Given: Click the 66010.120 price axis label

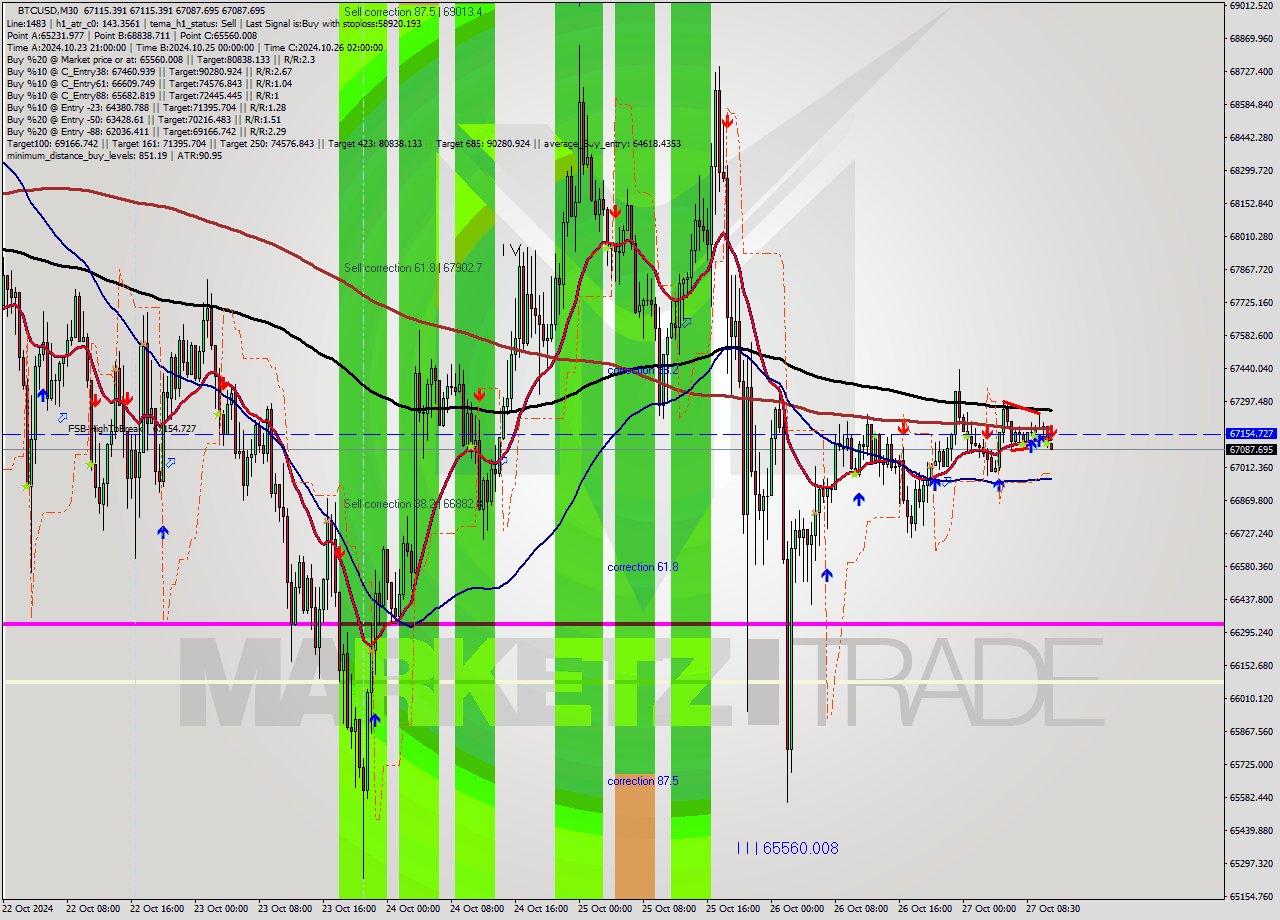Looking at the screenshot, I should pos(1250,698).
